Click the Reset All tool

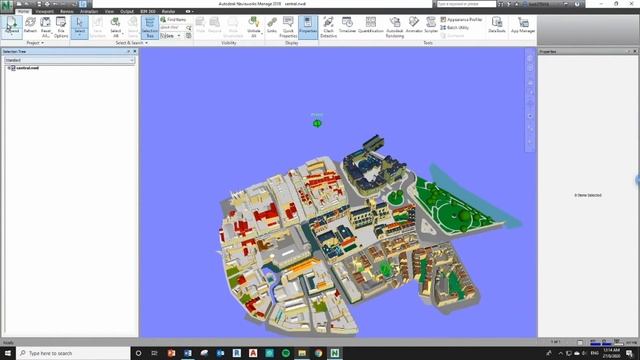(45, 27)
